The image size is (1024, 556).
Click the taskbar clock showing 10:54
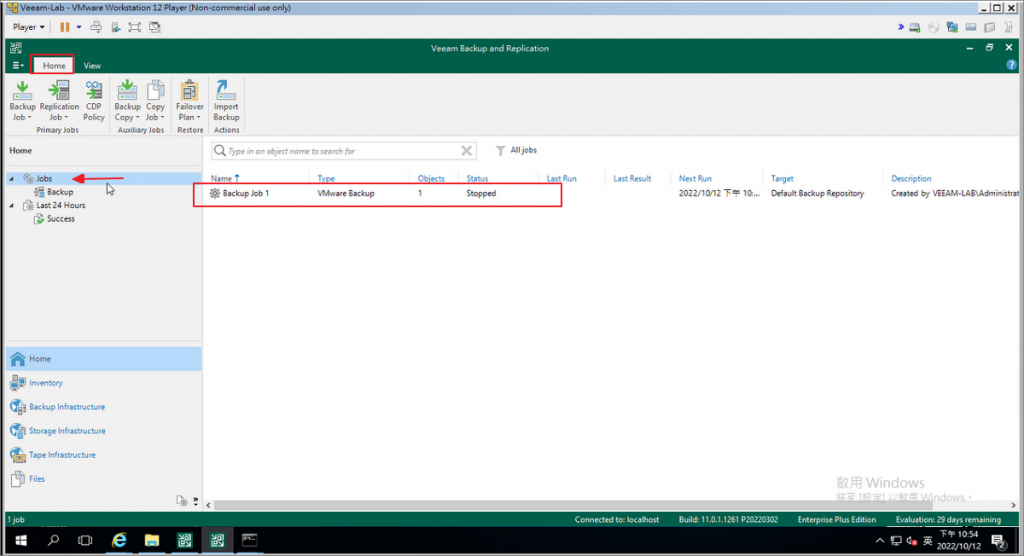point(959,540)
